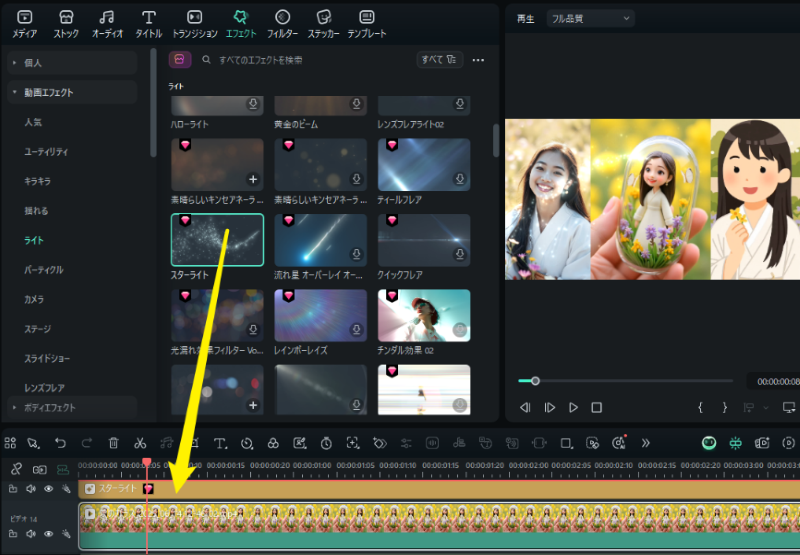
Task: Select the pointer tool in timeline toolbar
Action: pyautogui.click(x=34, y=443)
